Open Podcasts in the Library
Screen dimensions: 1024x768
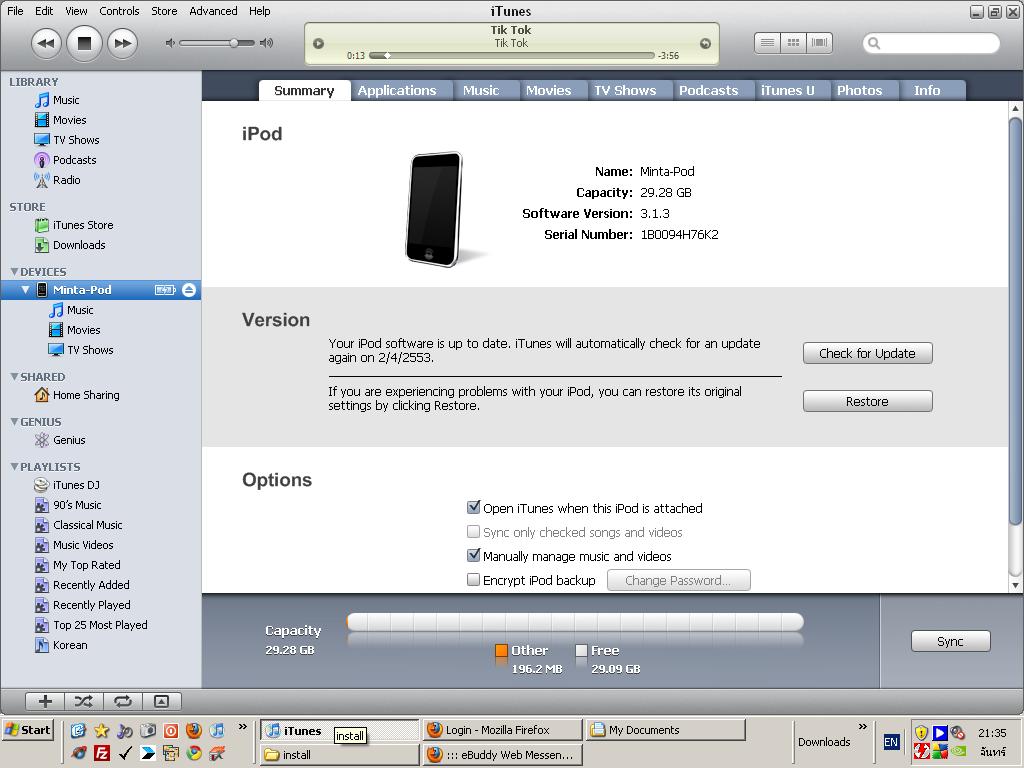[x=74, y=160]
